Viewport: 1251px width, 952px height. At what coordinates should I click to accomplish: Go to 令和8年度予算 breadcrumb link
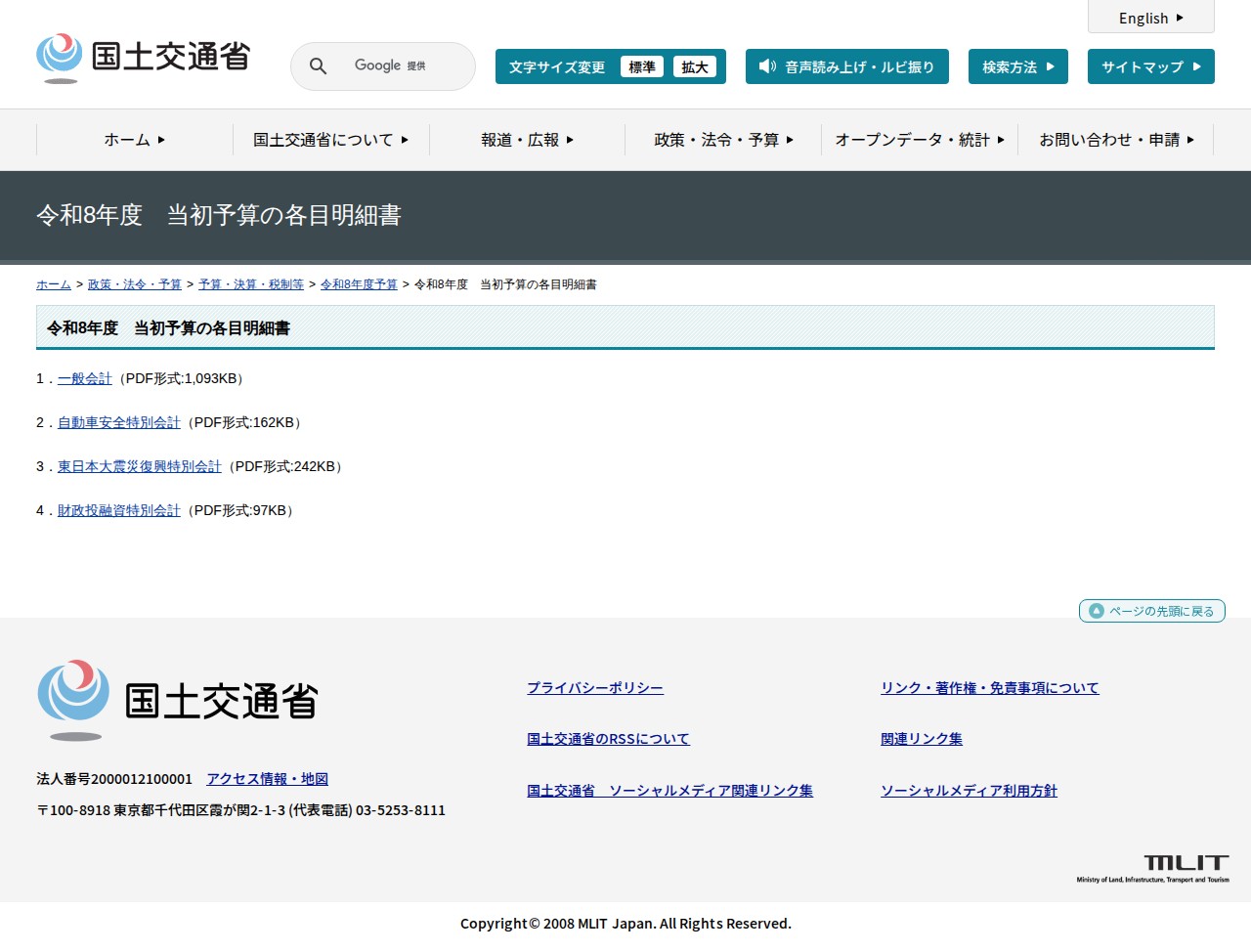(359, 284)
